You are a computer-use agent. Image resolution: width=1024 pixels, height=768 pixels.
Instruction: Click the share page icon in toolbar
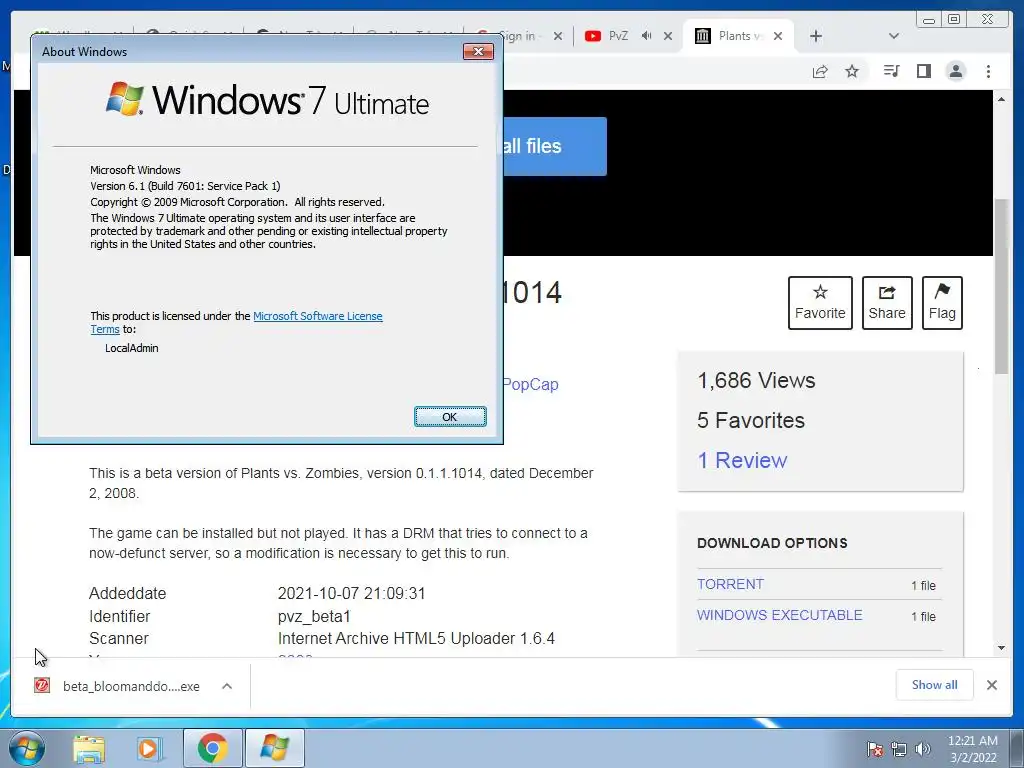[x=820, y=71]
